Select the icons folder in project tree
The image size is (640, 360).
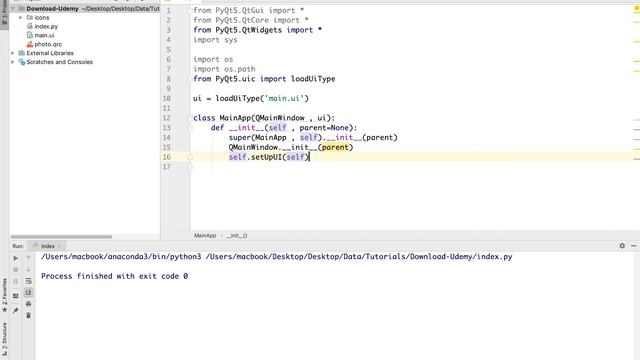(42, 18)
